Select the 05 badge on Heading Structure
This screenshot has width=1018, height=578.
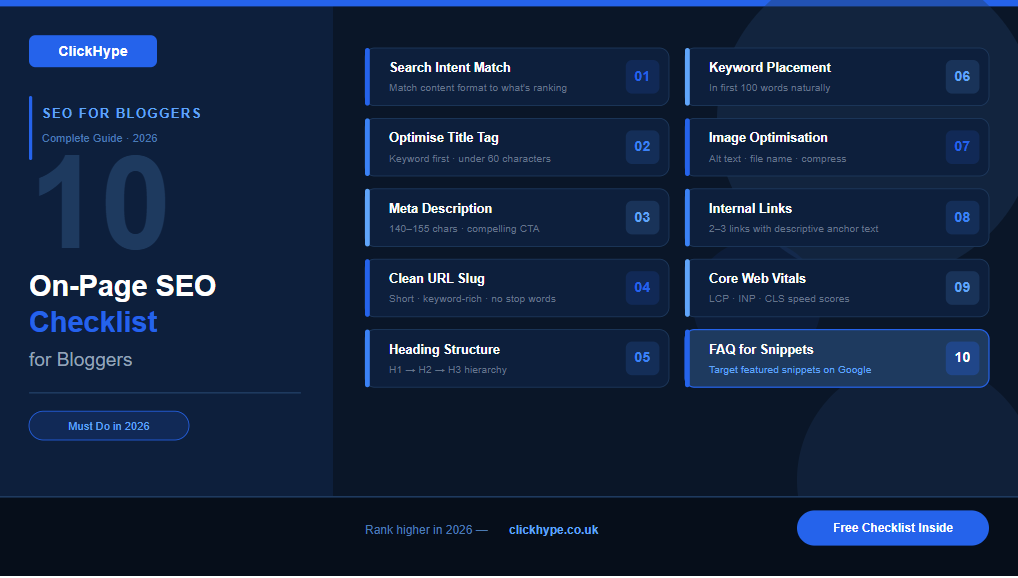pos(641,357)
